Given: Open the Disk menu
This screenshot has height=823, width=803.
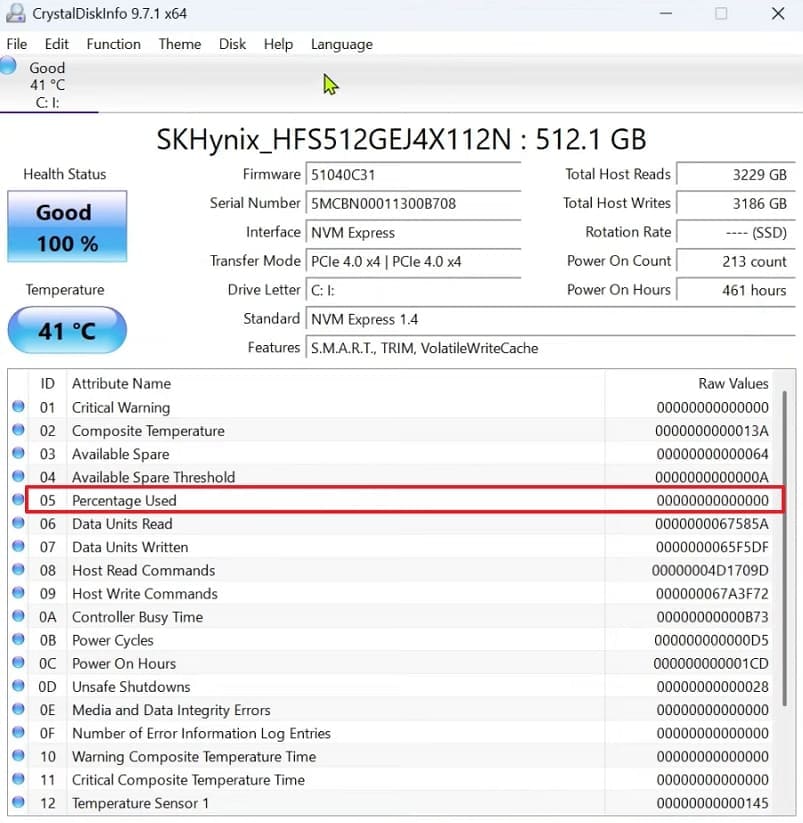Looking at the screenshot, I should pyautogui.click(x=232, y=44).
